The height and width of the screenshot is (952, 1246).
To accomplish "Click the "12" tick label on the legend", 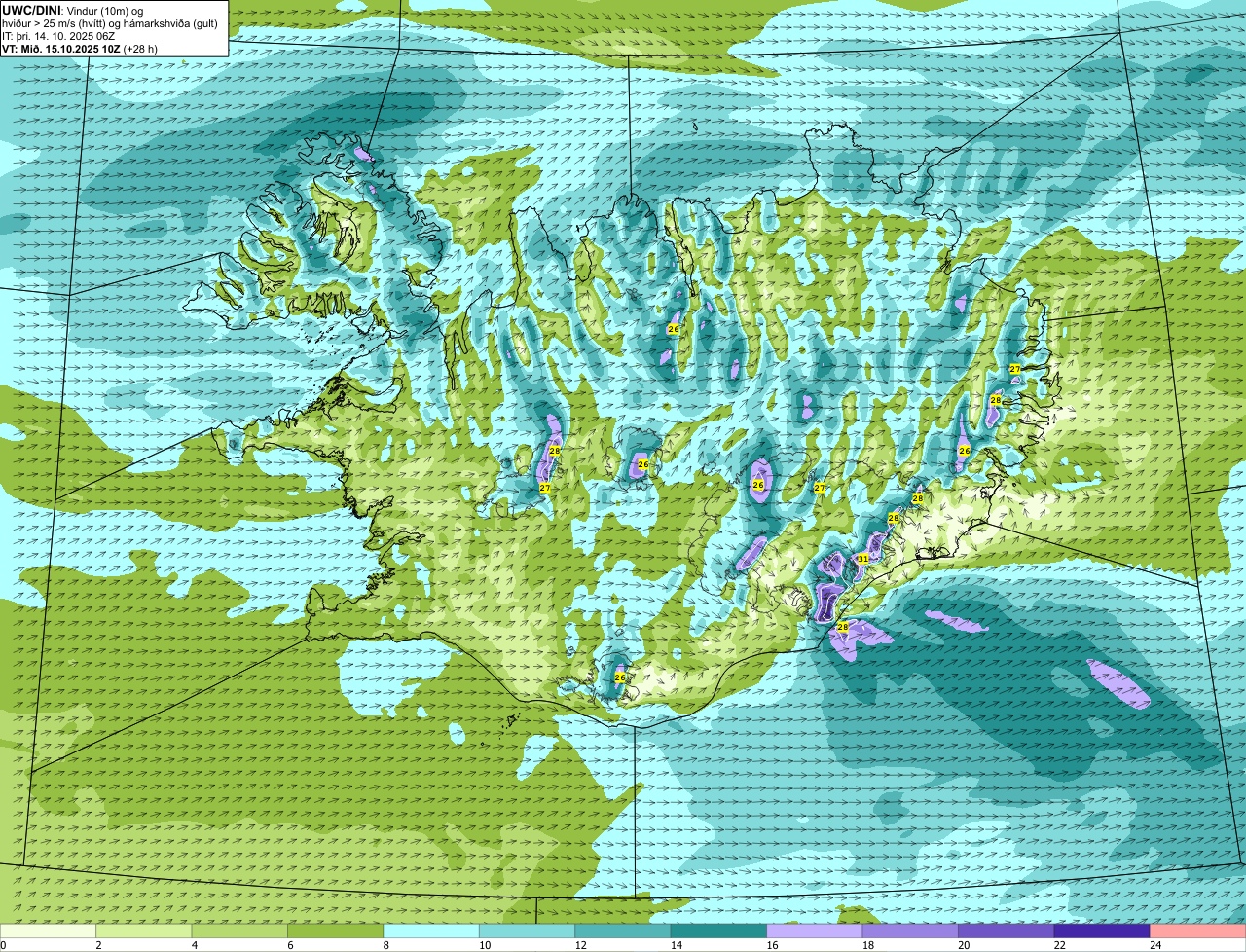I will [579, 945].
